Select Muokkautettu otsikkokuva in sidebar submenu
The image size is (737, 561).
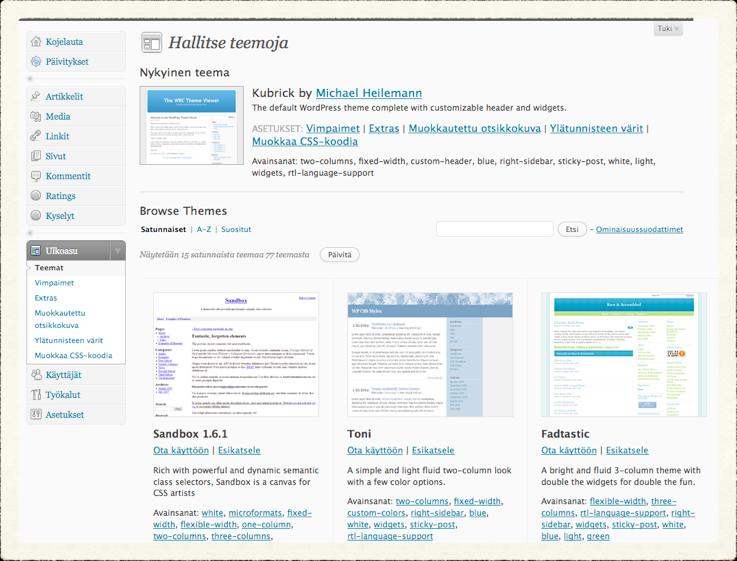point(60,319)
